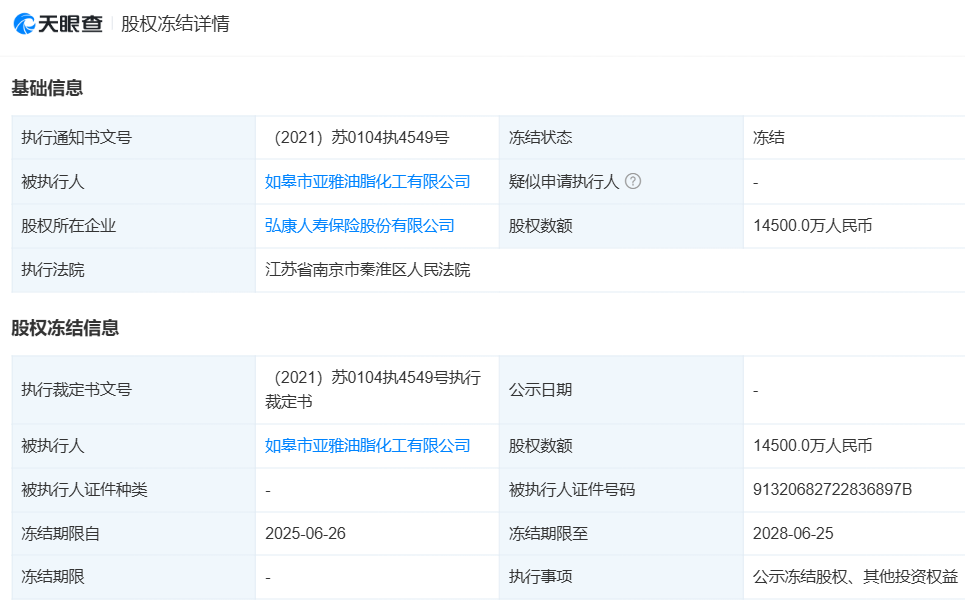The height and width of the screenshot is (600, 965).
Task: Click the 执行法院 label
Action: [x=52, y=270]
